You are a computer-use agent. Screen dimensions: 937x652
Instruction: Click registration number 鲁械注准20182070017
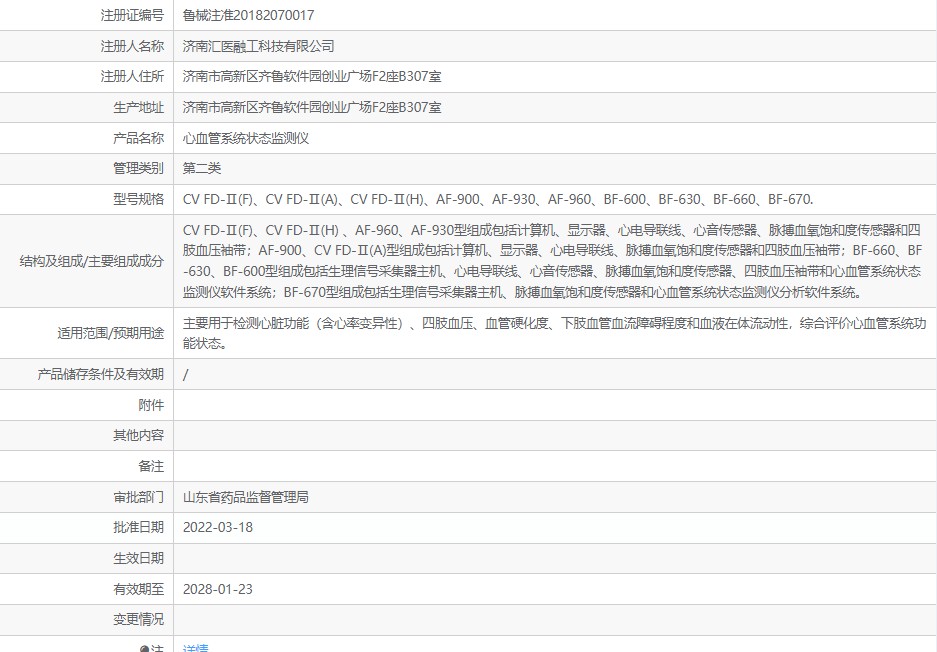click(x=249, y=15)
